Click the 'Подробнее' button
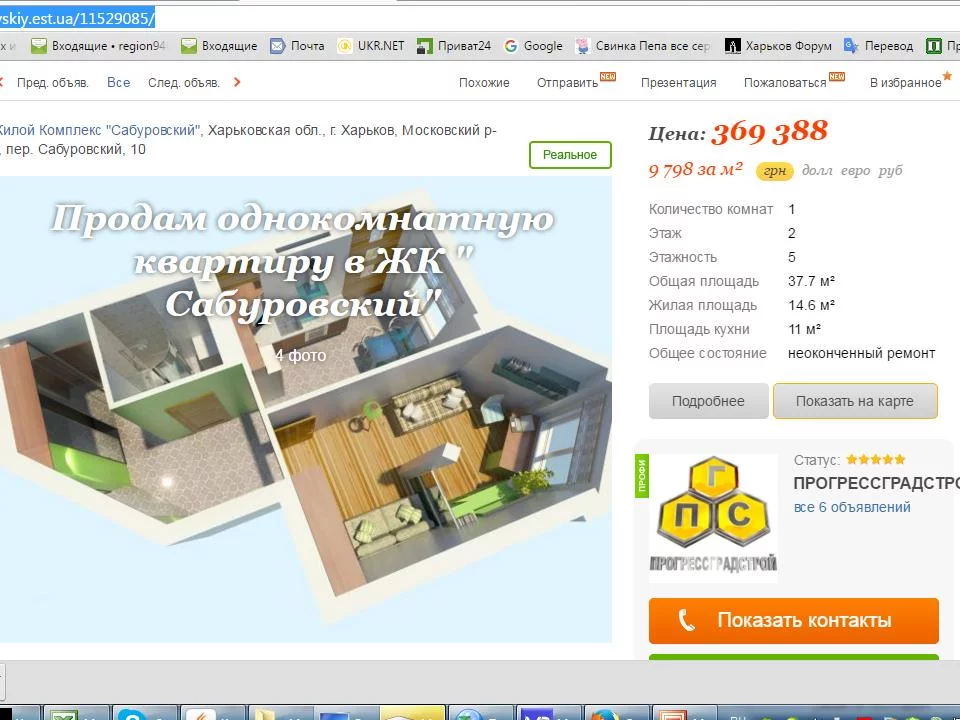 coord(708,401)
